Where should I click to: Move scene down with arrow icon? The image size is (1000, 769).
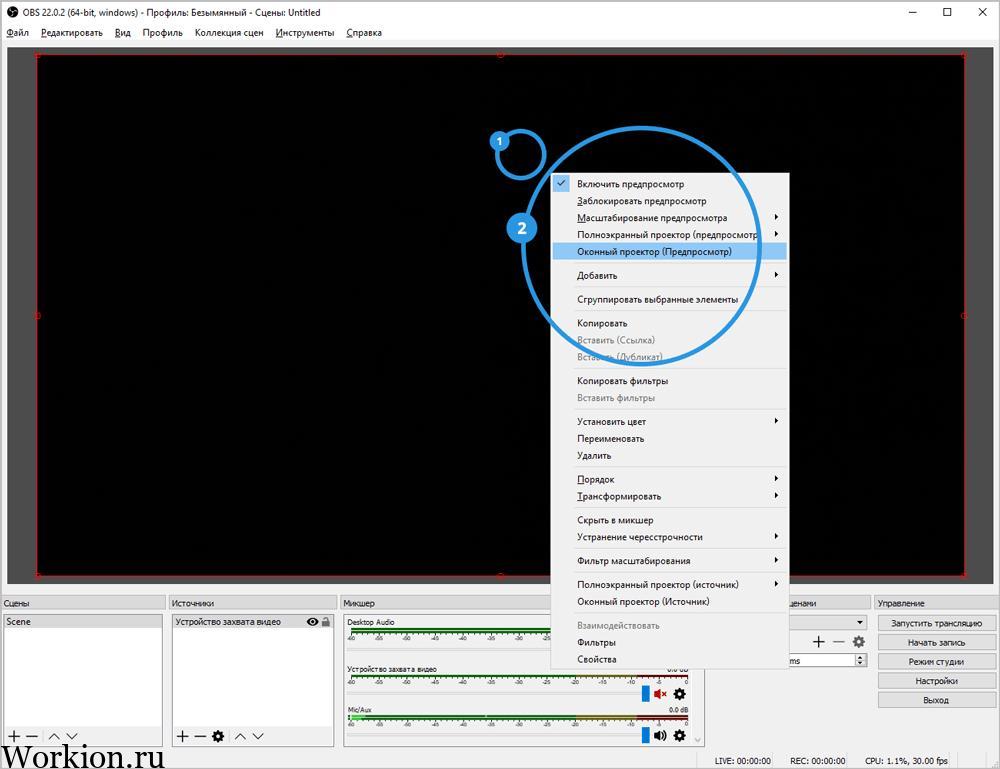coord(72,736)
